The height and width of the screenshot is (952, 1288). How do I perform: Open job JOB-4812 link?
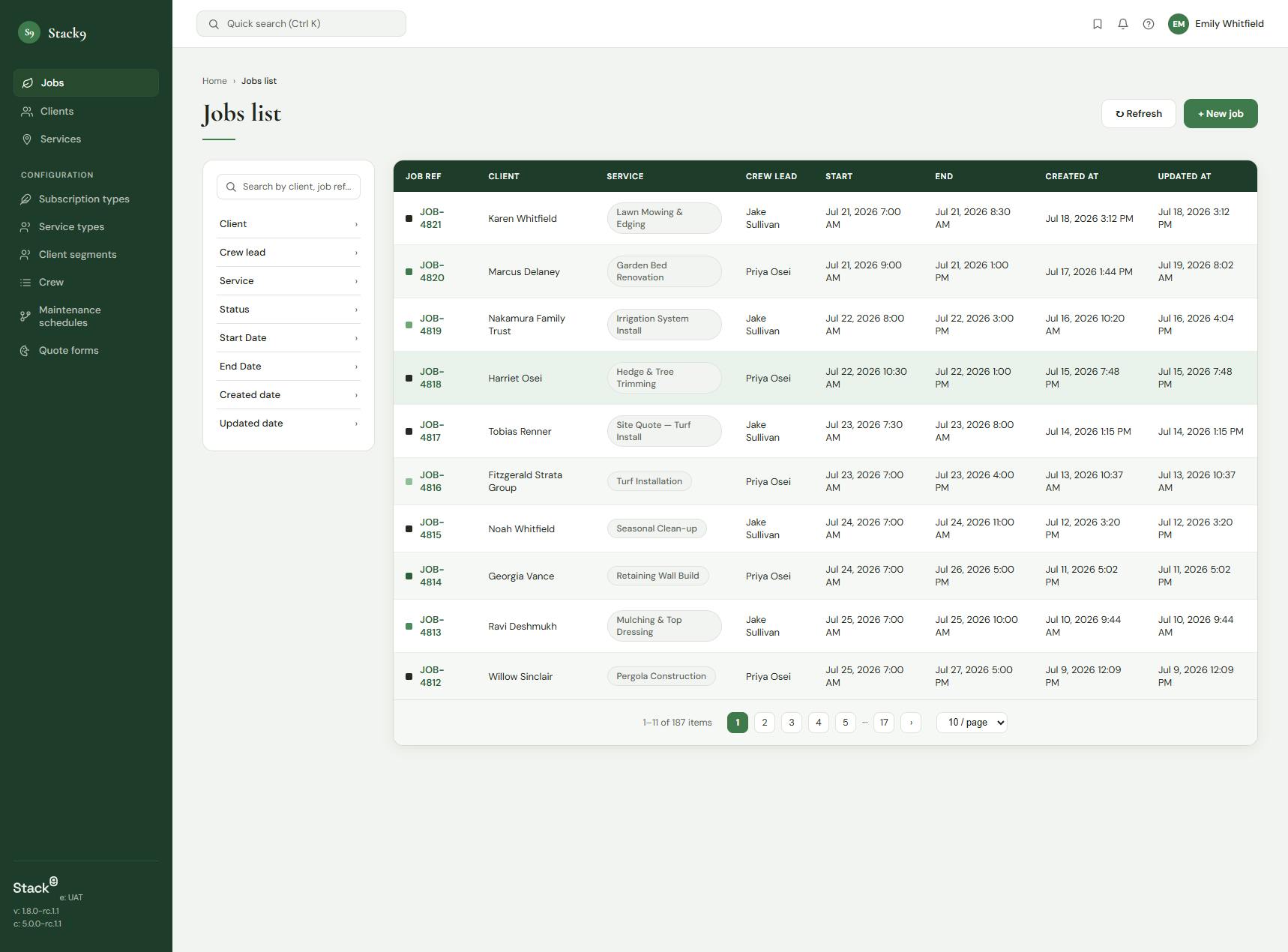click(x=432, y=677)
